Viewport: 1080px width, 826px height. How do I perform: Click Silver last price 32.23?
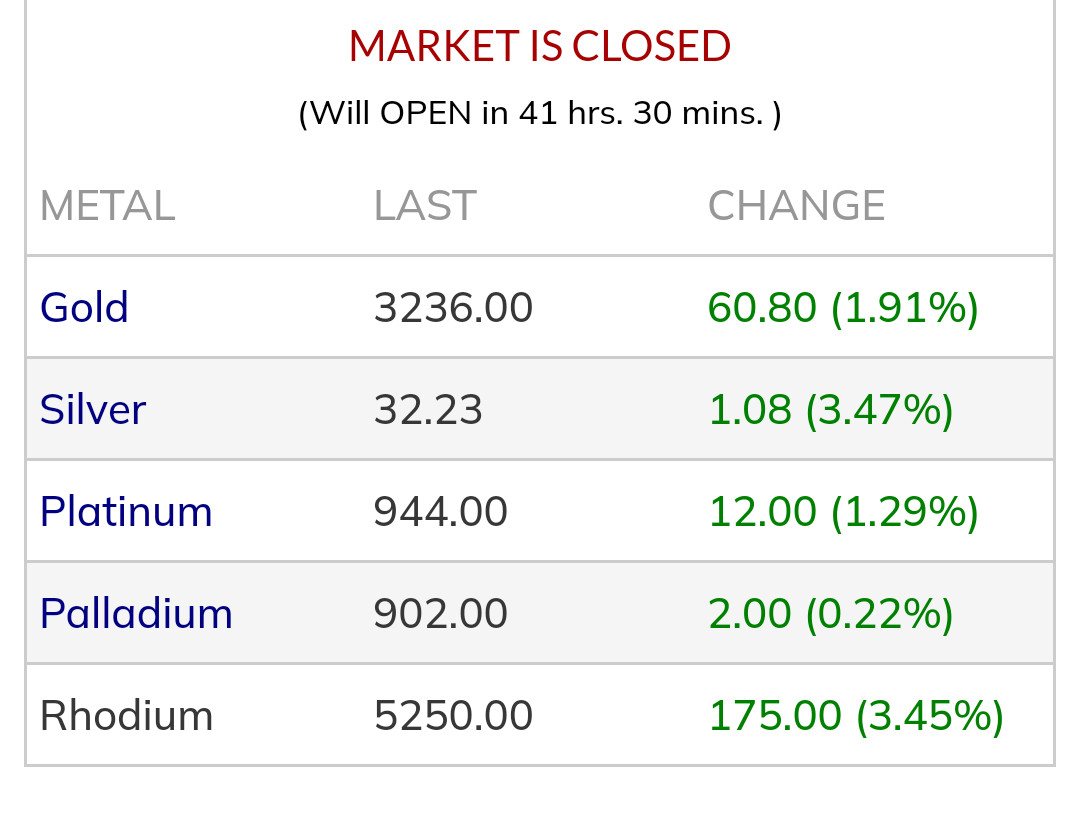(x=428, y=410)
